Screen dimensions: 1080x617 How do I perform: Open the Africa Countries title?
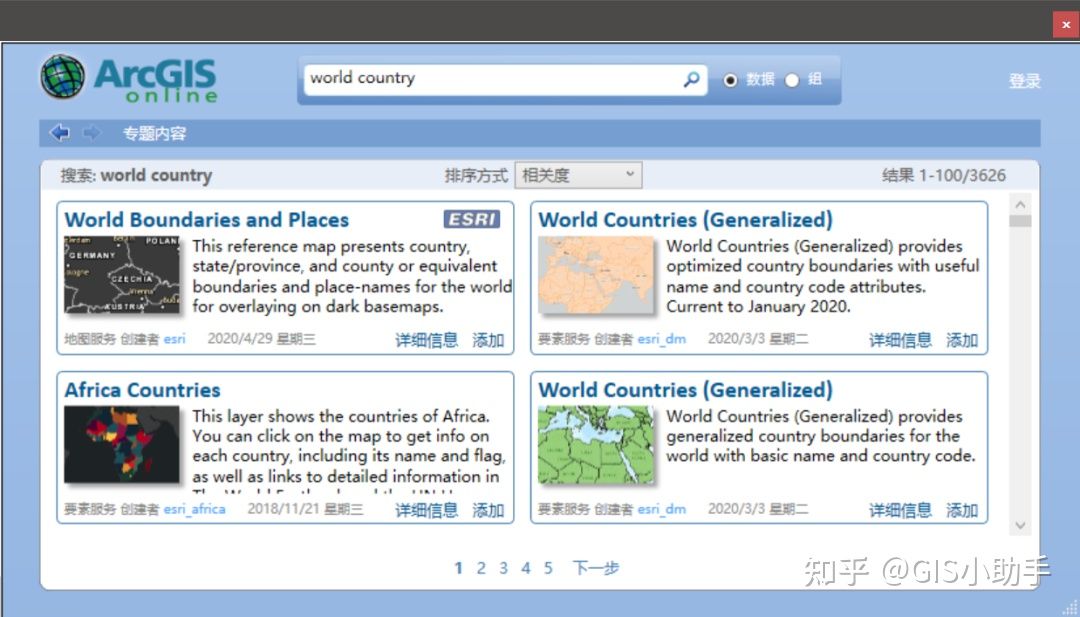coord(143,390)
